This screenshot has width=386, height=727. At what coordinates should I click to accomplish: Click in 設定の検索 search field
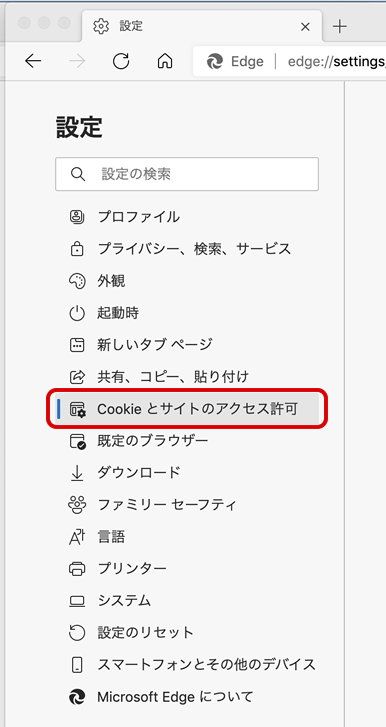pyautogui.click(x=187, y=174)
